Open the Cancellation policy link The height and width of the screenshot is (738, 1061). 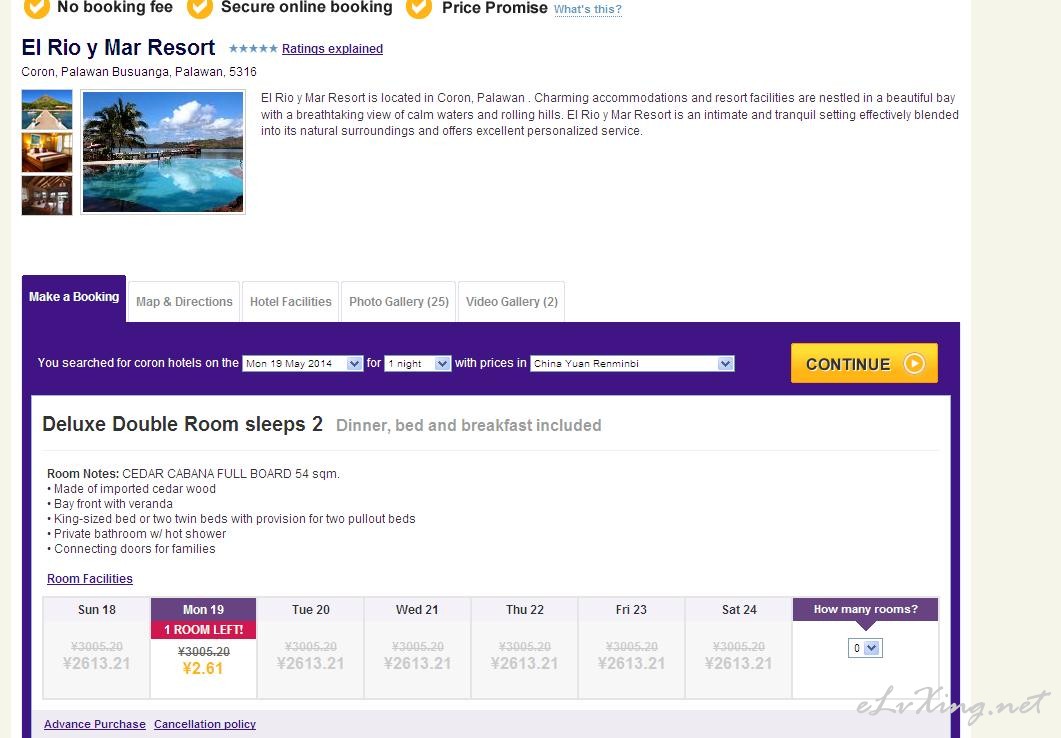point(205,724)
